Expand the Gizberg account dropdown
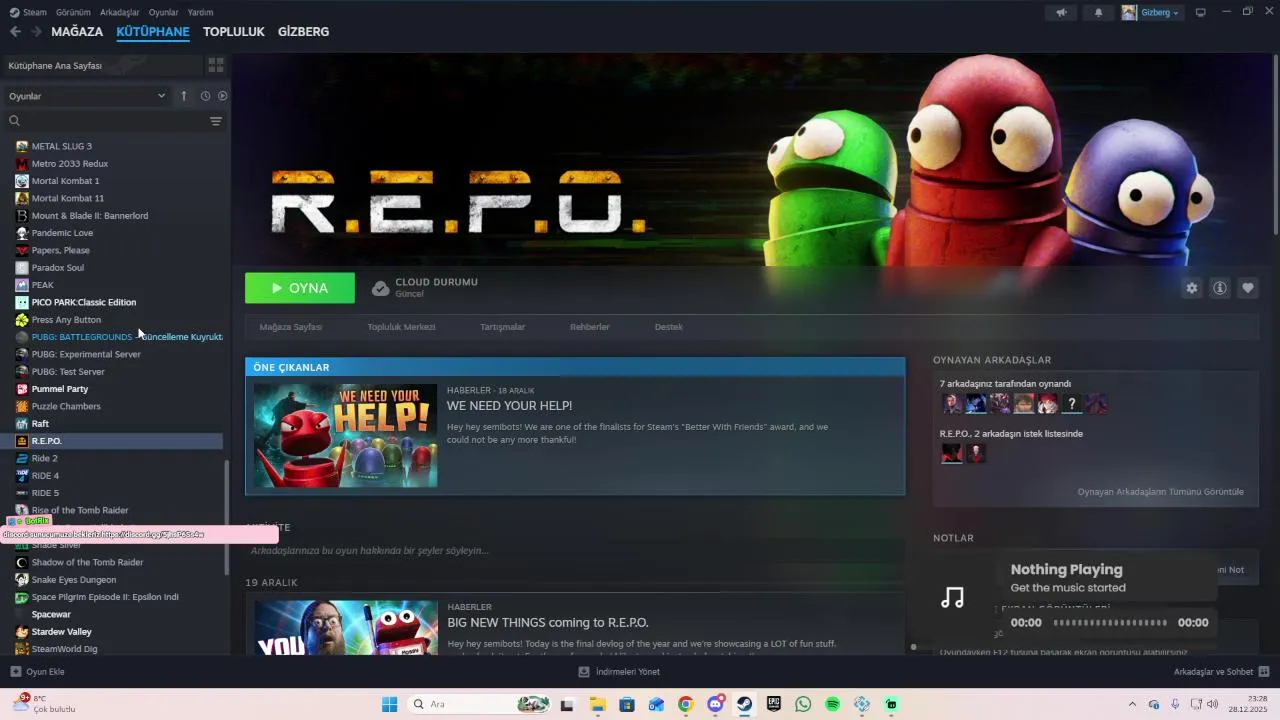The image size is (1280, 720). point(1151,13)
